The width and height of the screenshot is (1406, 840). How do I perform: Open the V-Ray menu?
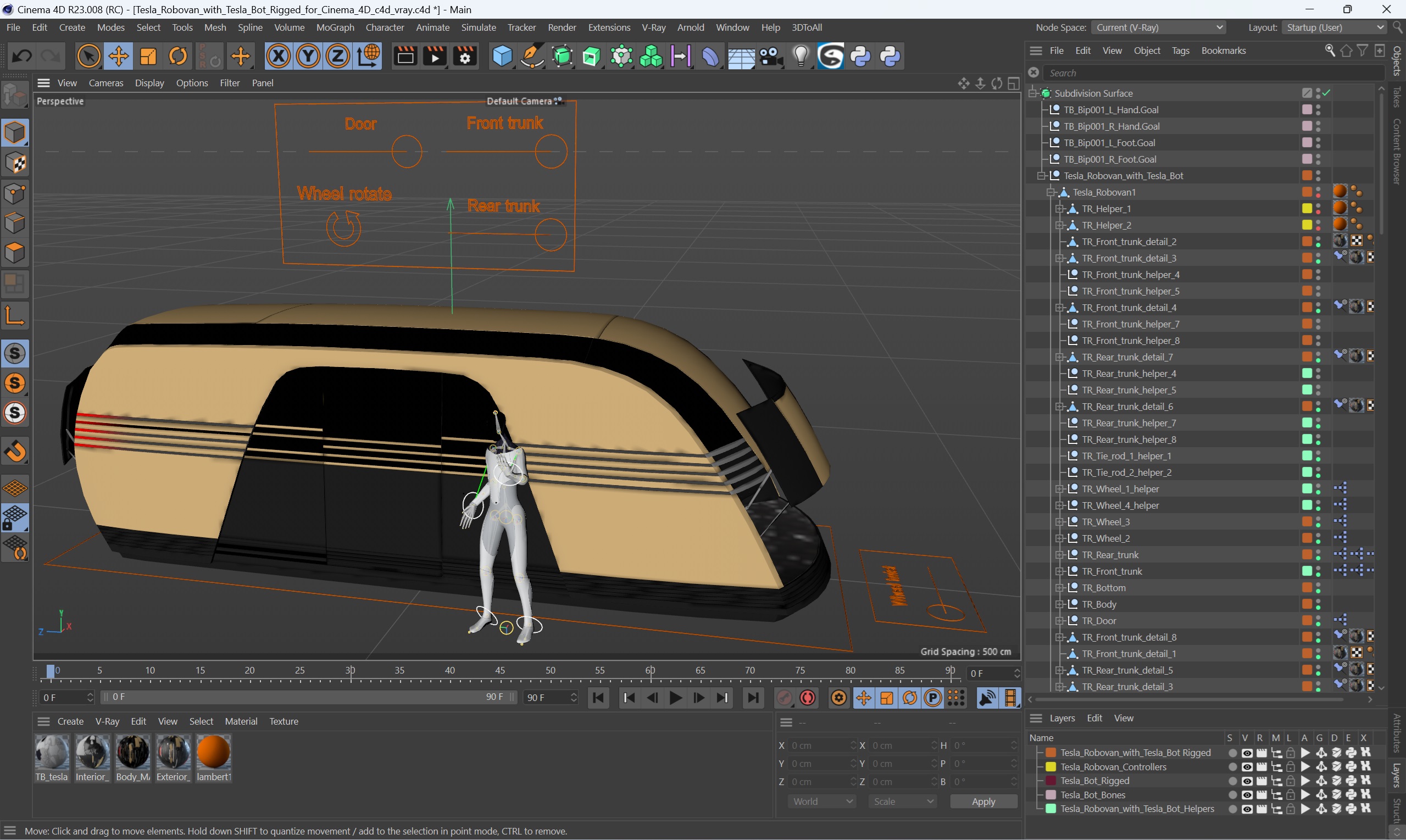pos(653,27)
